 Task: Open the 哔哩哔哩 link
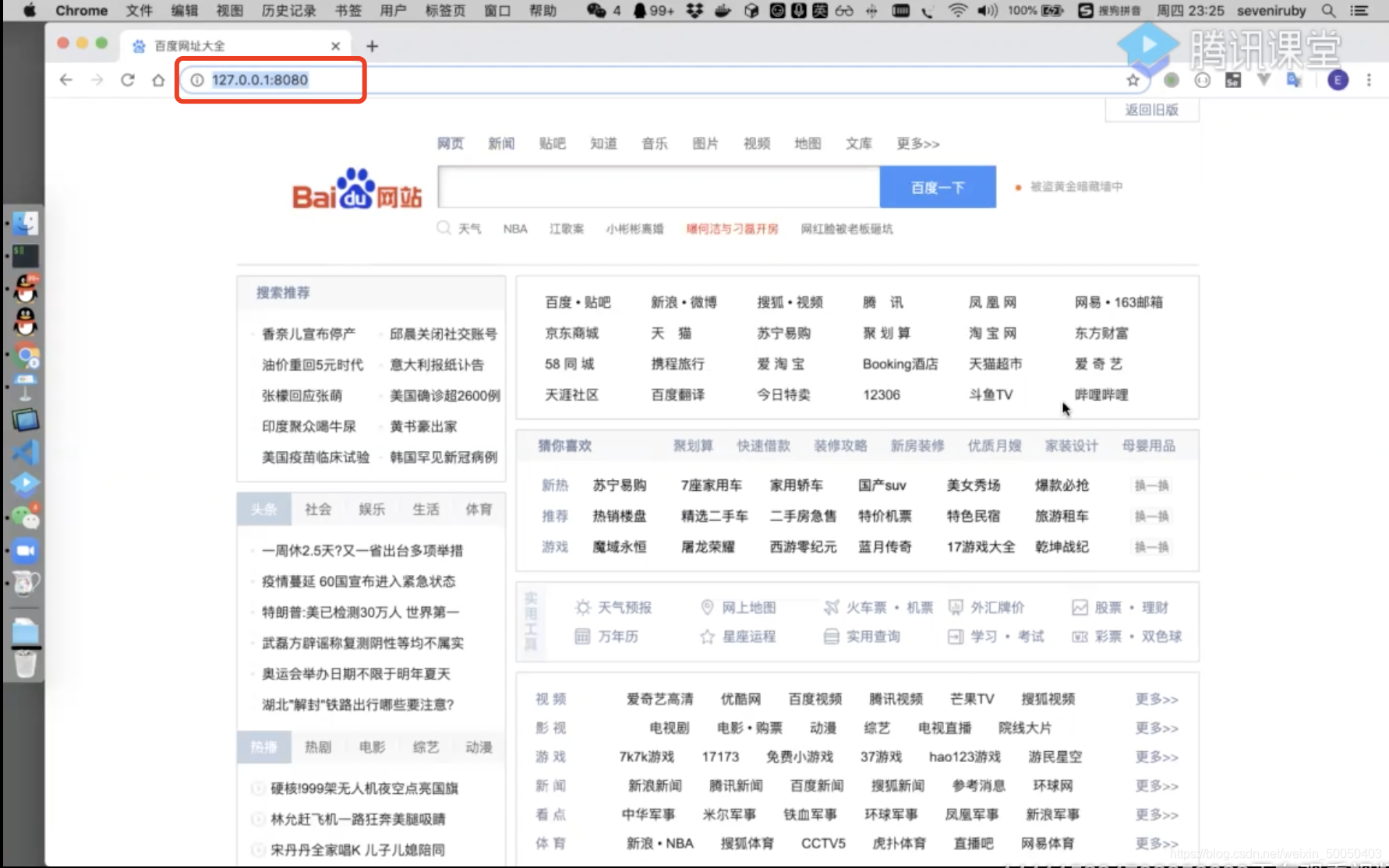tap(1101, 394)
